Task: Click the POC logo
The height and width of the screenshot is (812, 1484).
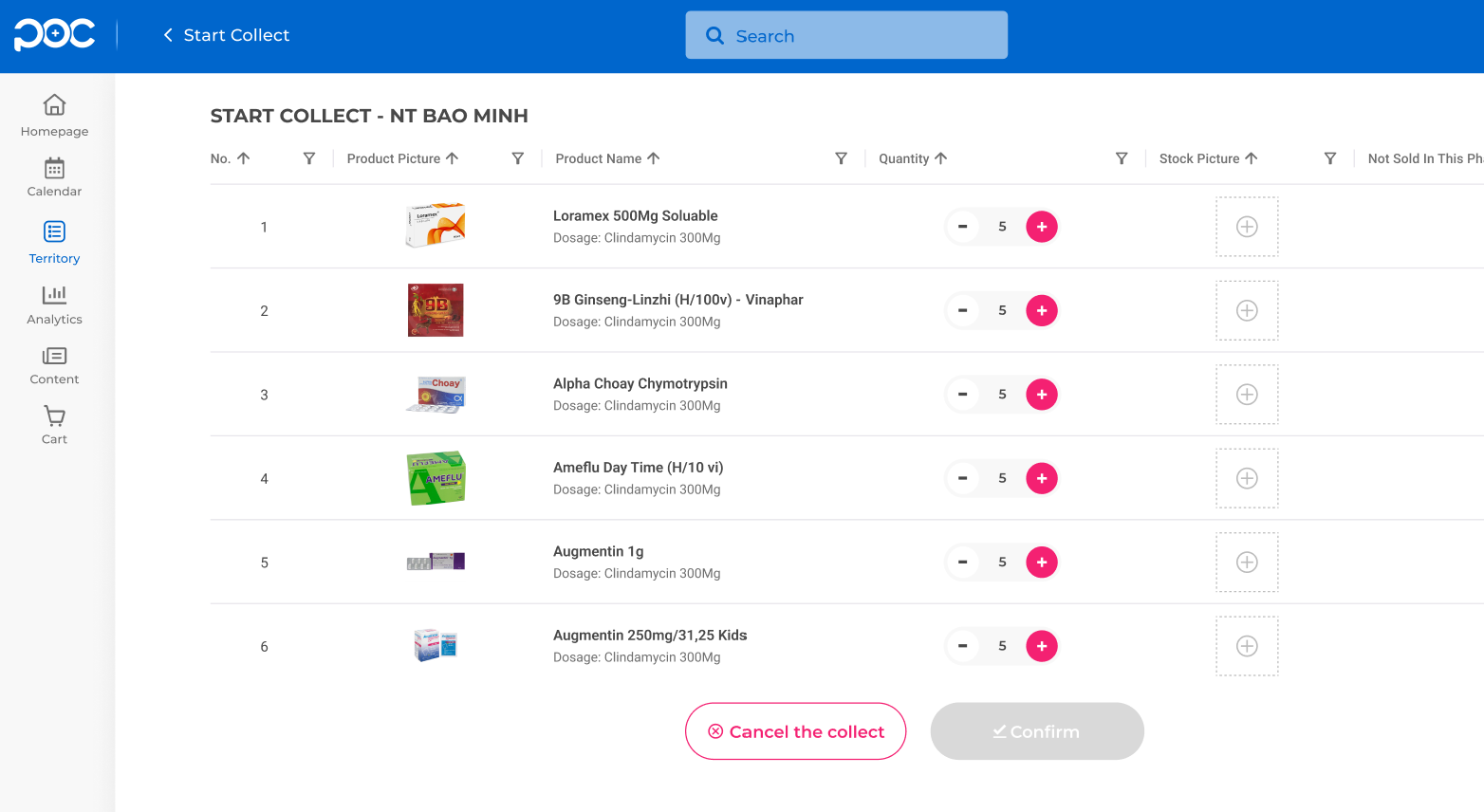Action: tap(54, 34)
